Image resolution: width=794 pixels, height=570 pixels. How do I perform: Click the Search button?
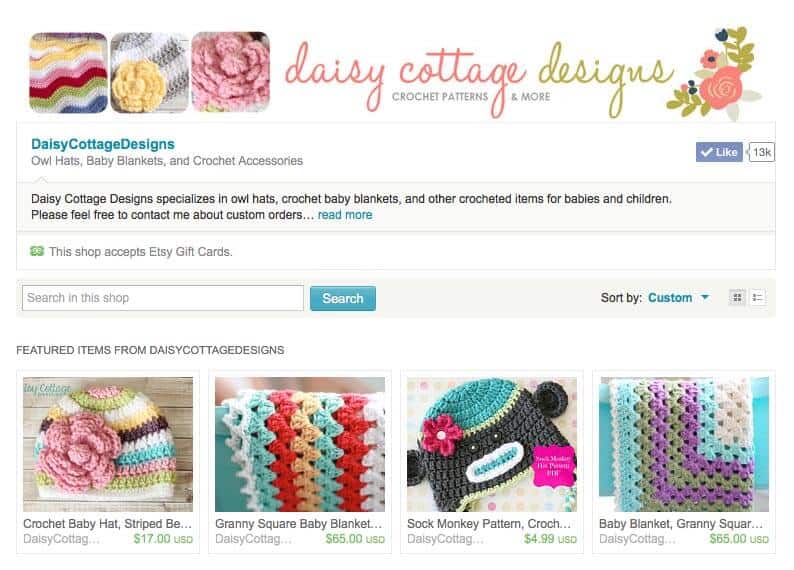pos(343,298)
